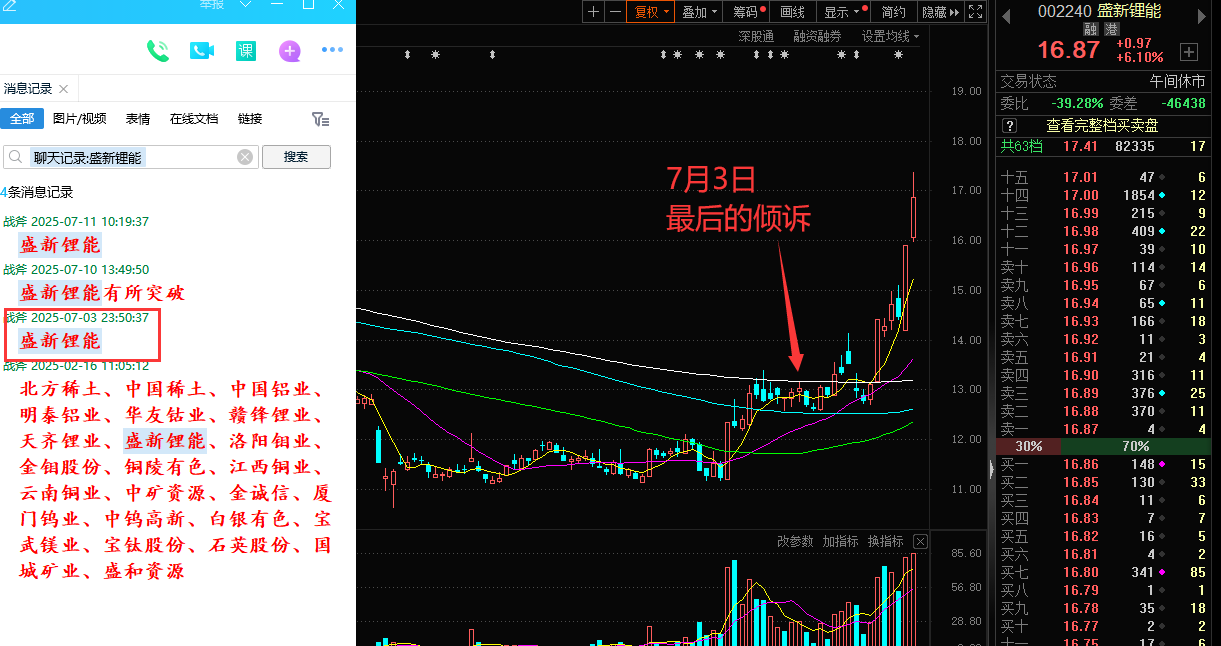Select the 全部 message filter tab
This screenshot has height=646, width=1221.
click(x=22, y=119)
